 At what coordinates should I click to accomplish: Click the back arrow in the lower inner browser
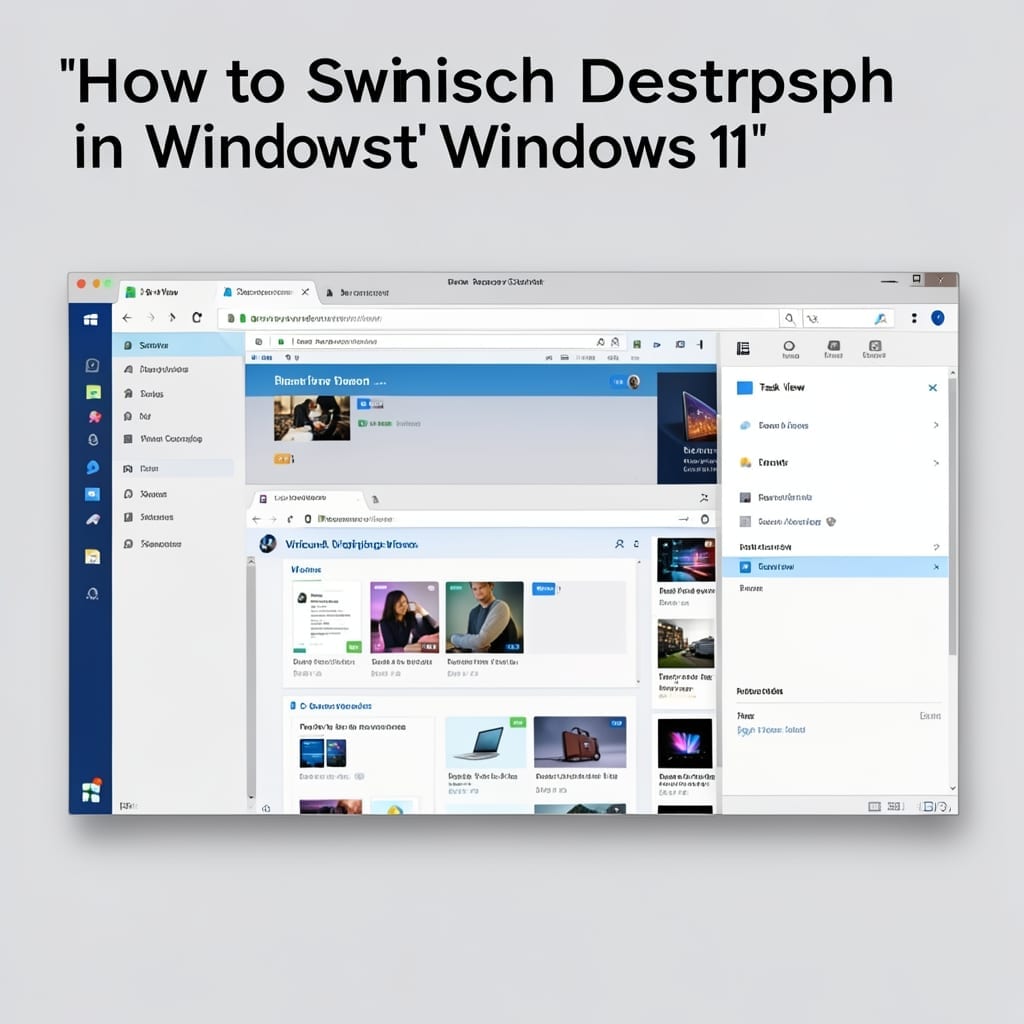pyautogui.click(x=256, y=519)
